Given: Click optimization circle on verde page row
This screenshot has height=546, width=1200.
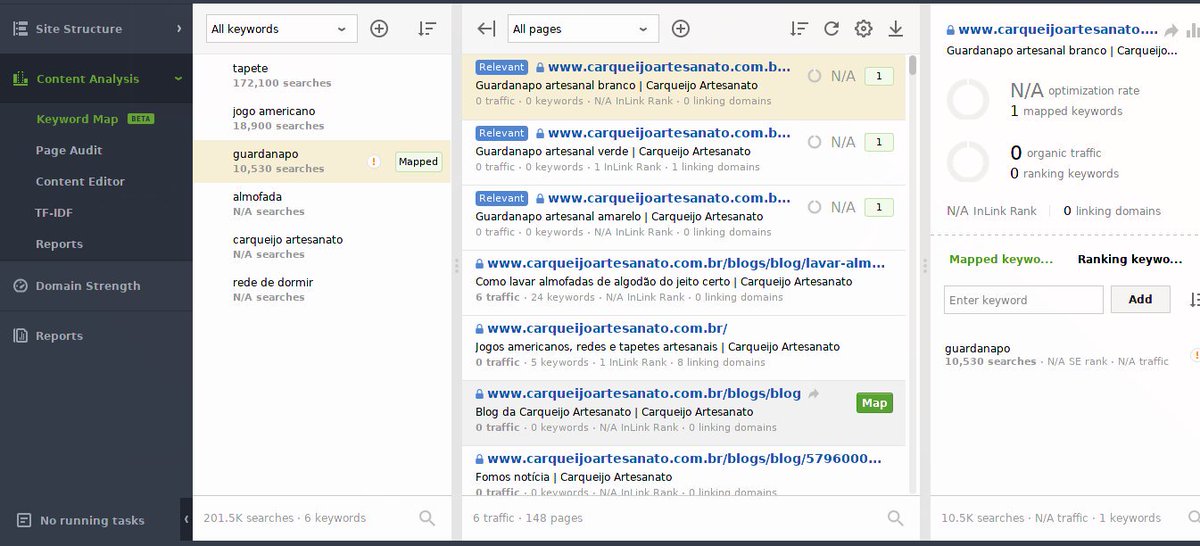Looking at the screenshot, I should point(814,142).
